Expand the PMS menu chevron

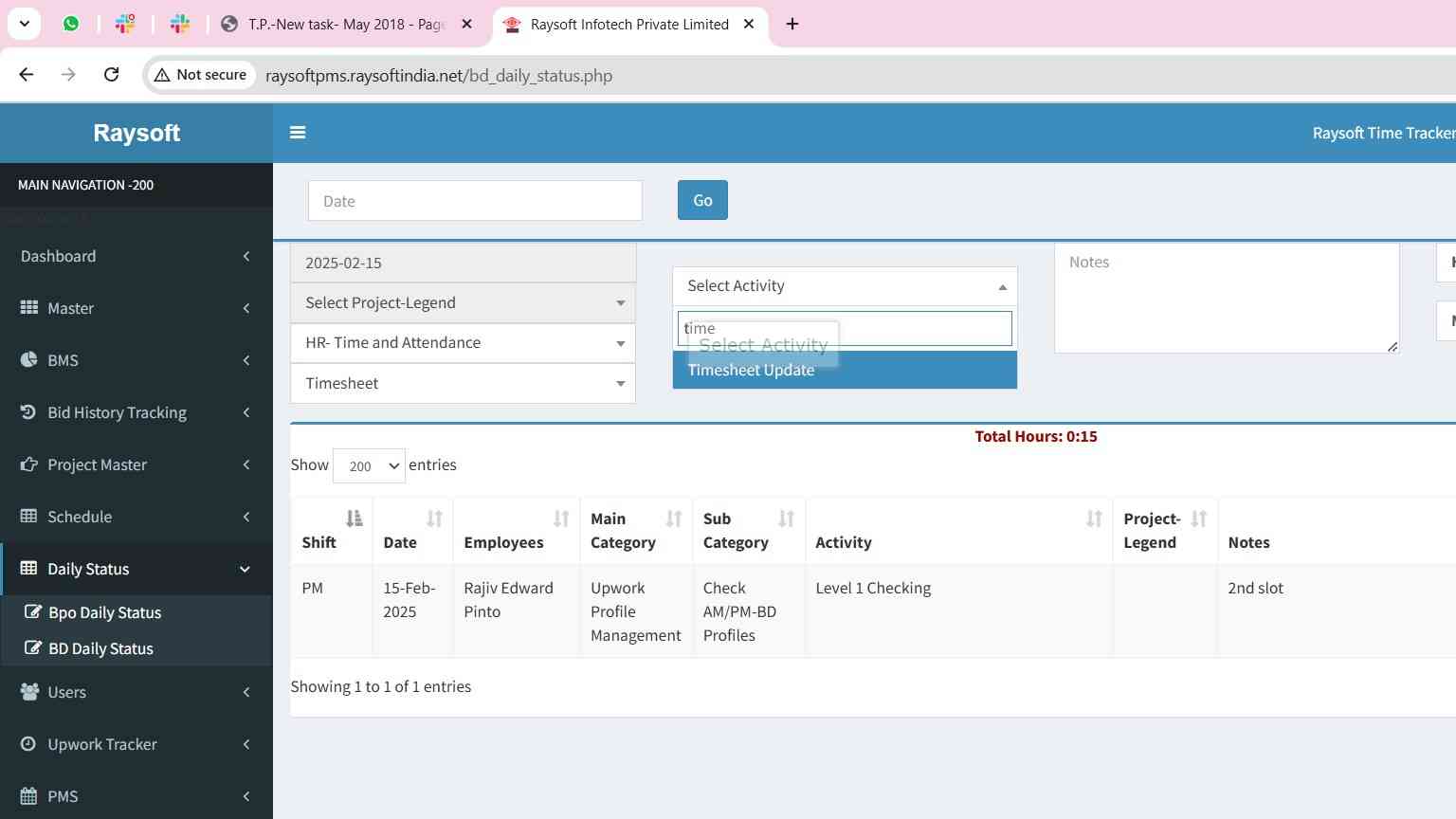pyautogui.click(x=246, y=796)
